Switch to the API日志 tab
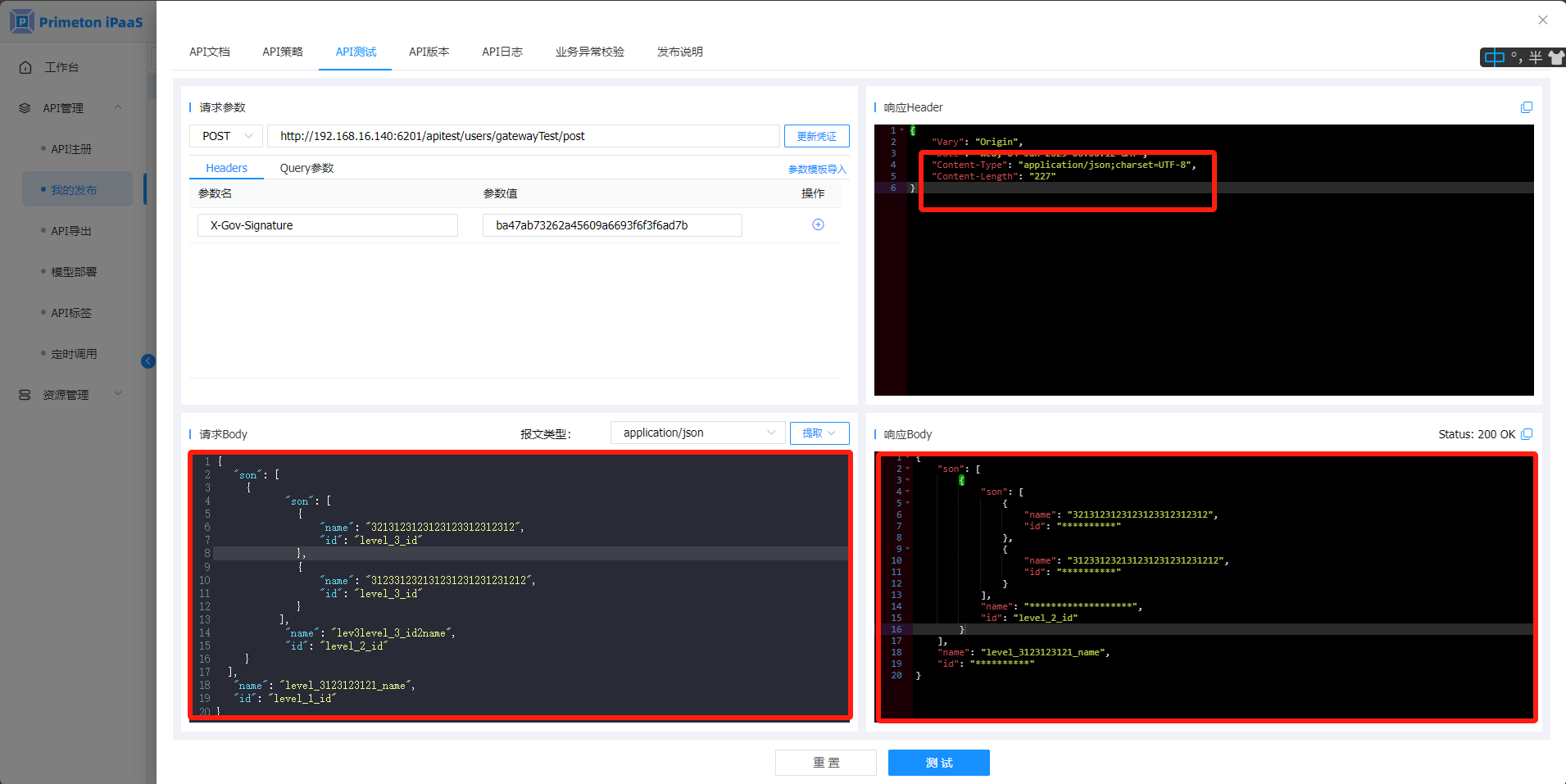The height and width of the screenshot is (784, 1566). pyautogui.click(x=502, y=52)
